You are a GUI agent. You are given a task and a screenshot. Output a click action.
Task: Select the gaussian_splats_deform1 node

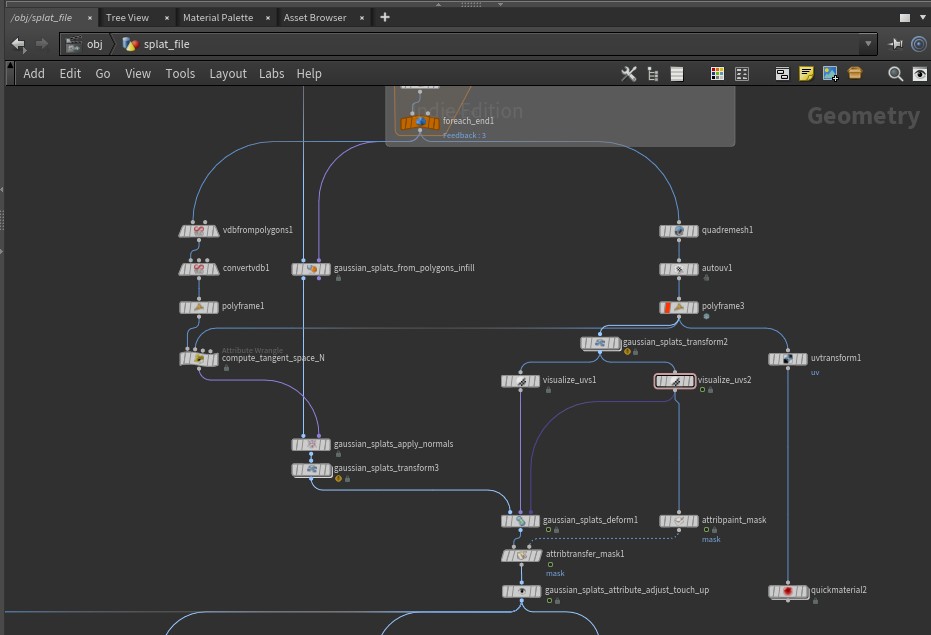(520, 521)
